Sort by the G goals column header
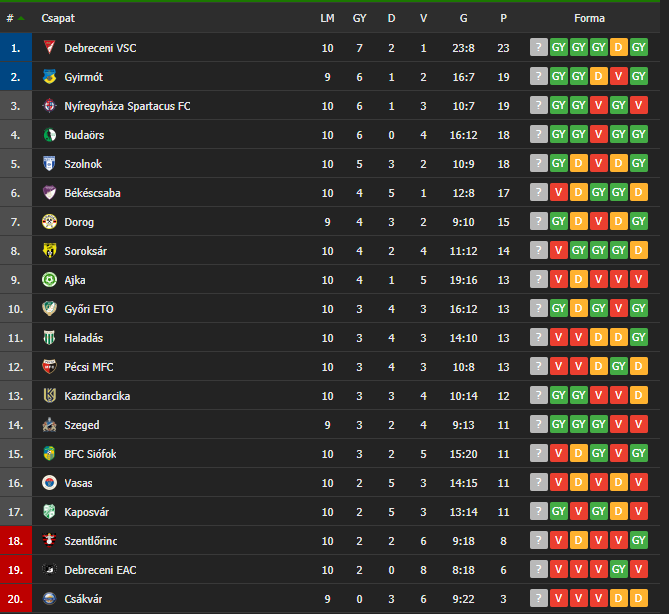The image size is (669, 614). point(463,18)
